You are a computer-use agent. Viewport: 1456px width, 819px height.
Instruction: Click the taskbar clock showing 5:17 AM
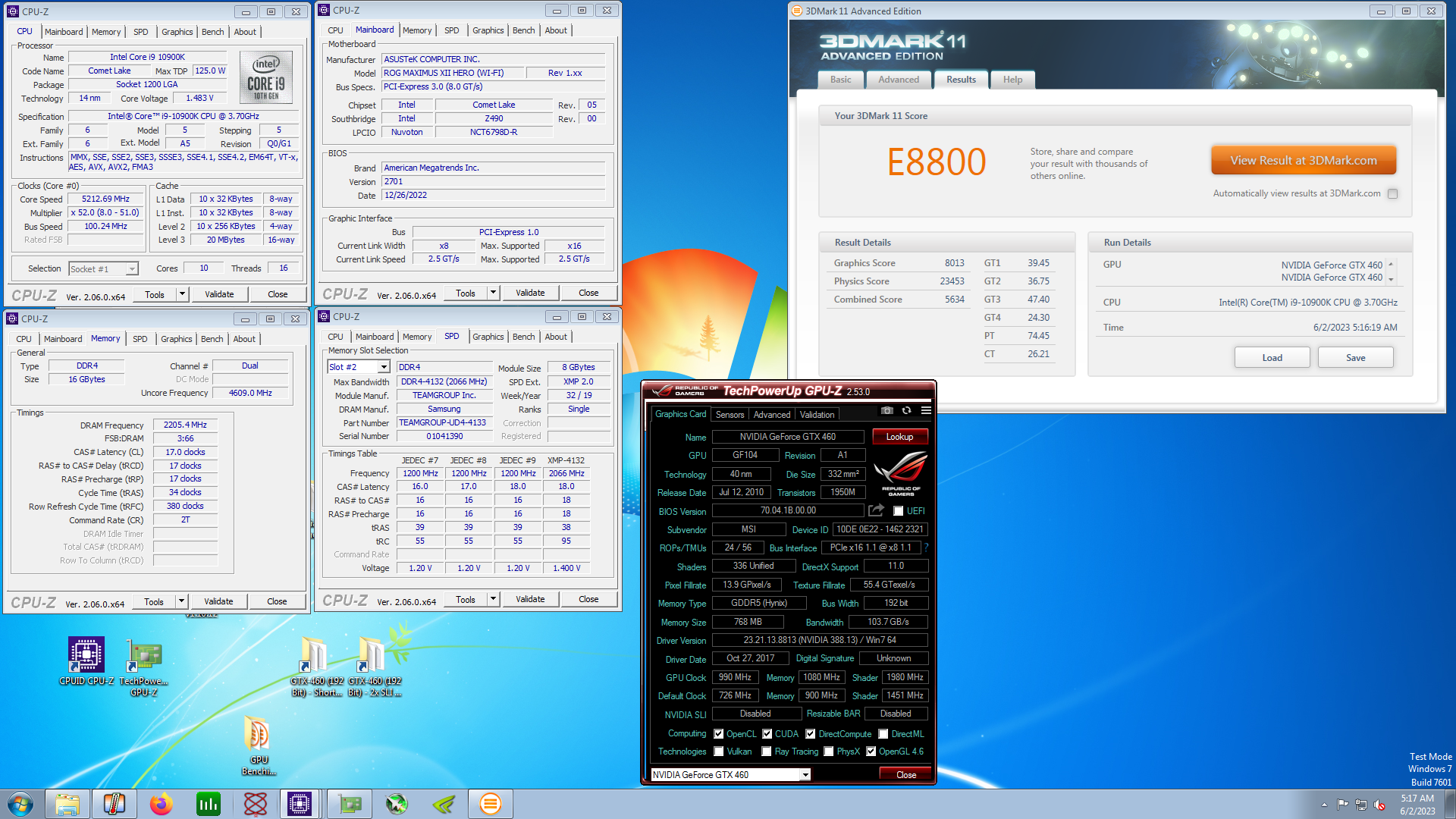coord(1417,805)
